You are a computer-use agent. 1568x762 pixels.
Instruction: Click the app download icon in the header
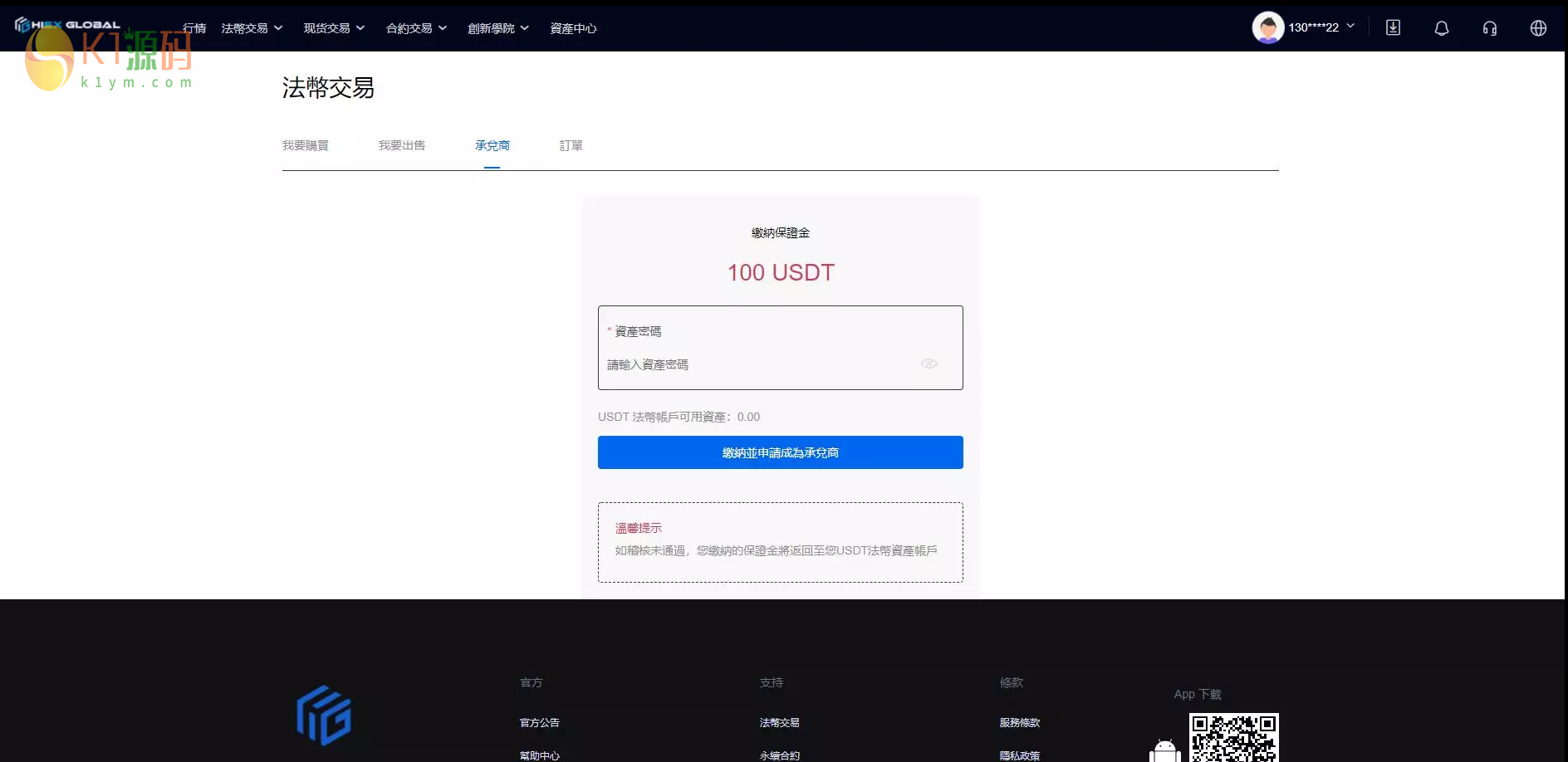tap(1393, 27)
